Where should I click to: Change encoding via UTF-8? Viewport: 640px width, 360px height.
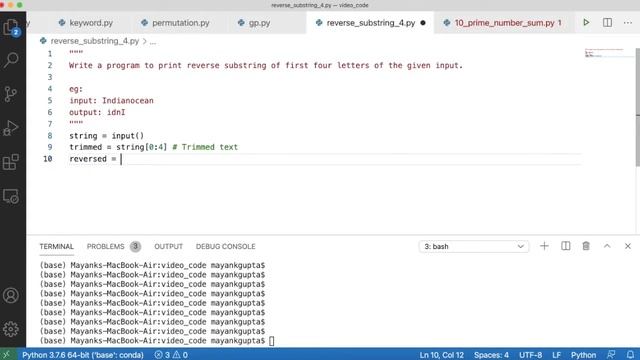pyautogui.click(x=530, y=355)
